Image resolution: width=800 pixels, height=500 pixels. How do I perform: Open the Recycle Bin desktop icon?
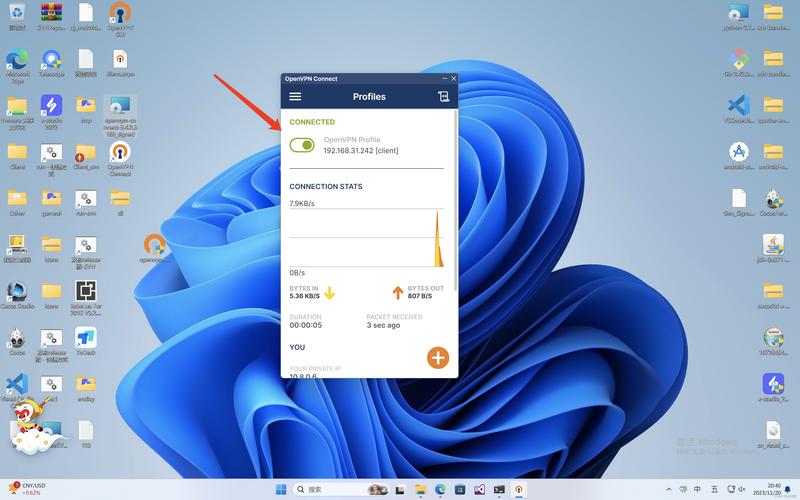tap(17, 16)
